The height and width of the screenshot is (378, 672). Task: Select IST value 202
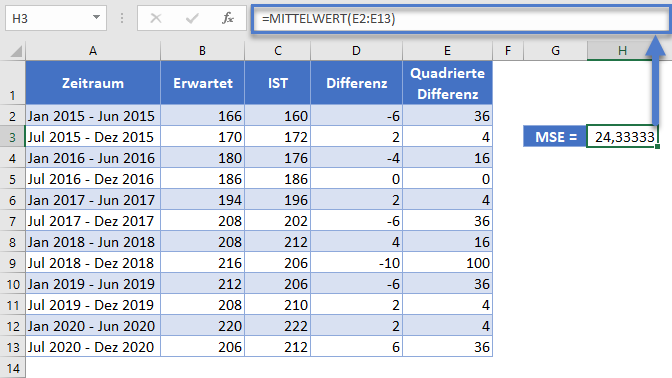point(278,221)
